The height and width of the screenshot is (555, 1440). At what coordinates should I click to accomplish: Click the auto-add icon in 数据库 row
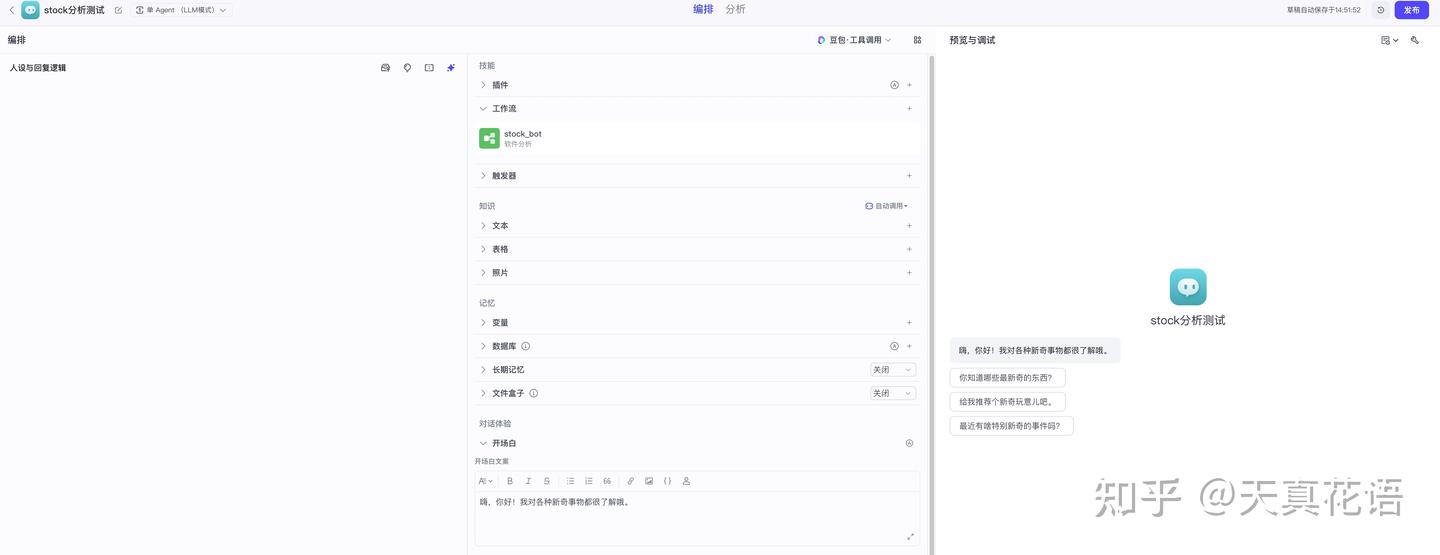(x=894, y=346)
